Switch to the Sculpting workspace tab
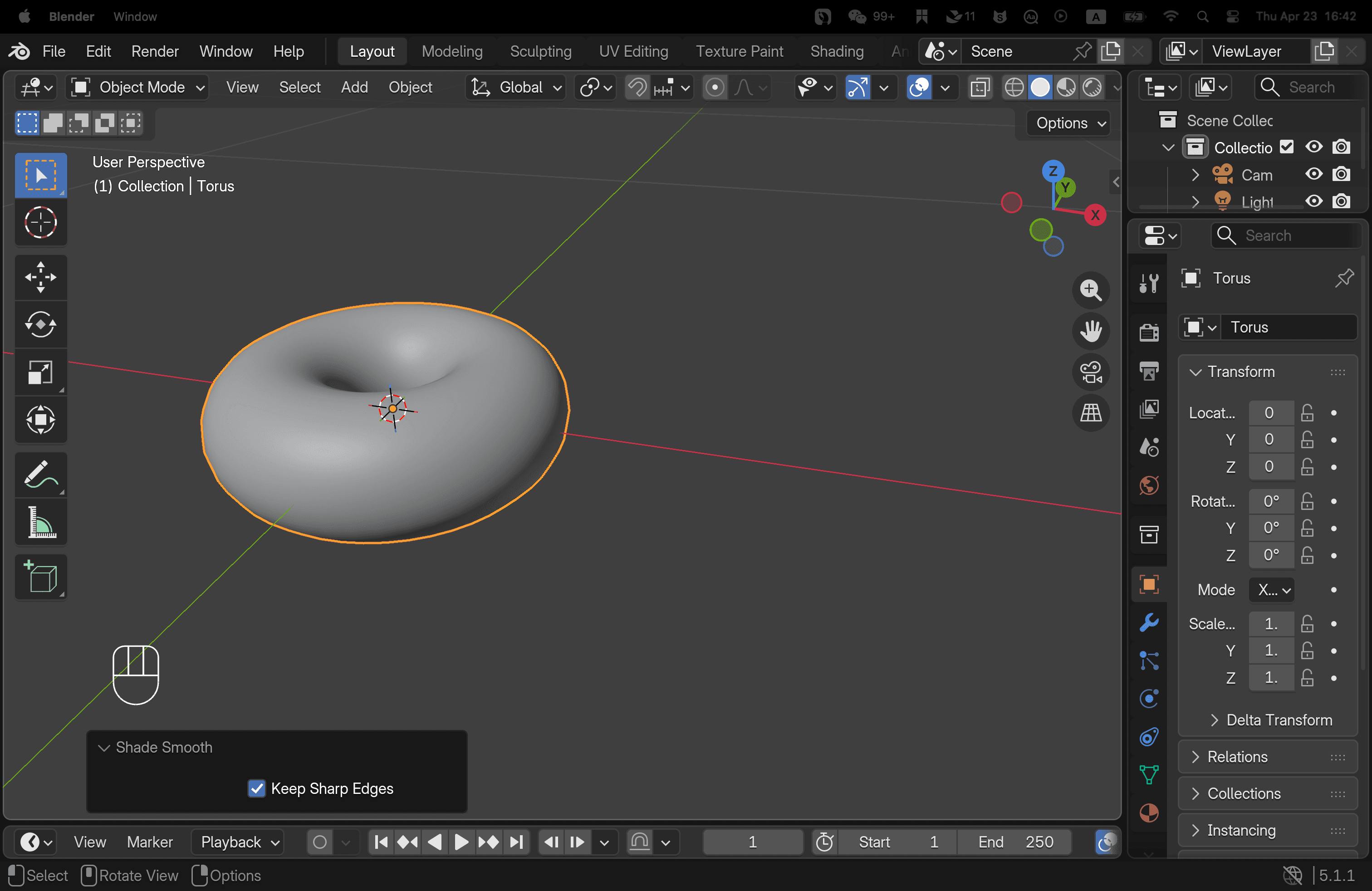This screenshot has width=1372, height=891. [540, 51]
